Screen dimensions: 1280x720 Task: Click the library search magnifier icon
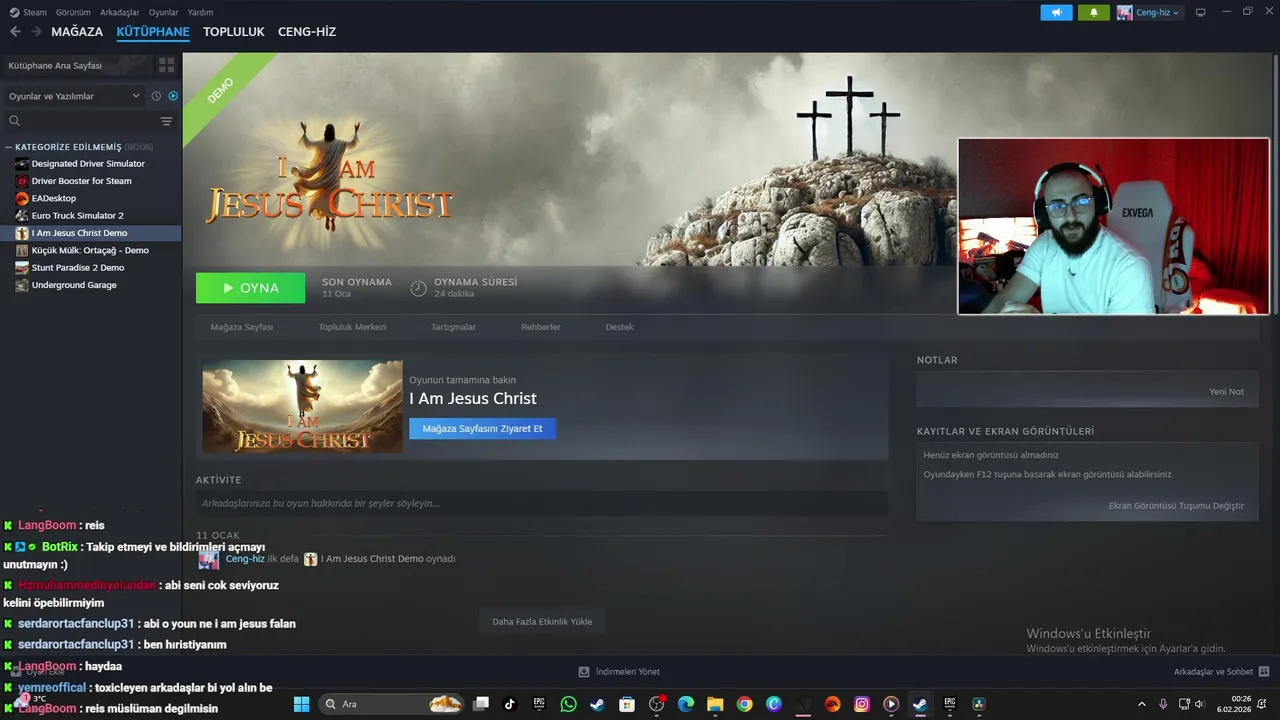click(14, 121)
